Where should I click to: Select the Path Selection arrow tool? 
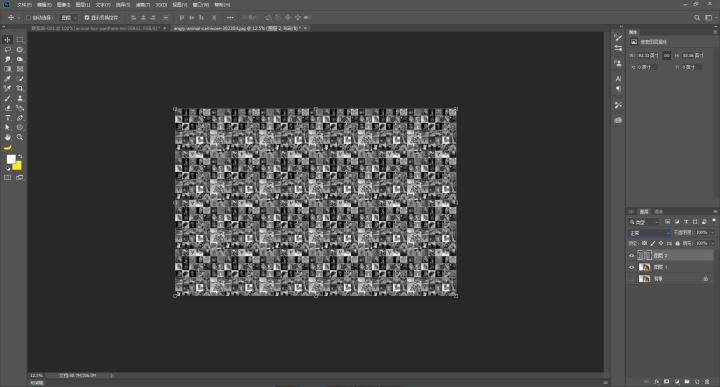pyautogui.click(x=7, y=128)
